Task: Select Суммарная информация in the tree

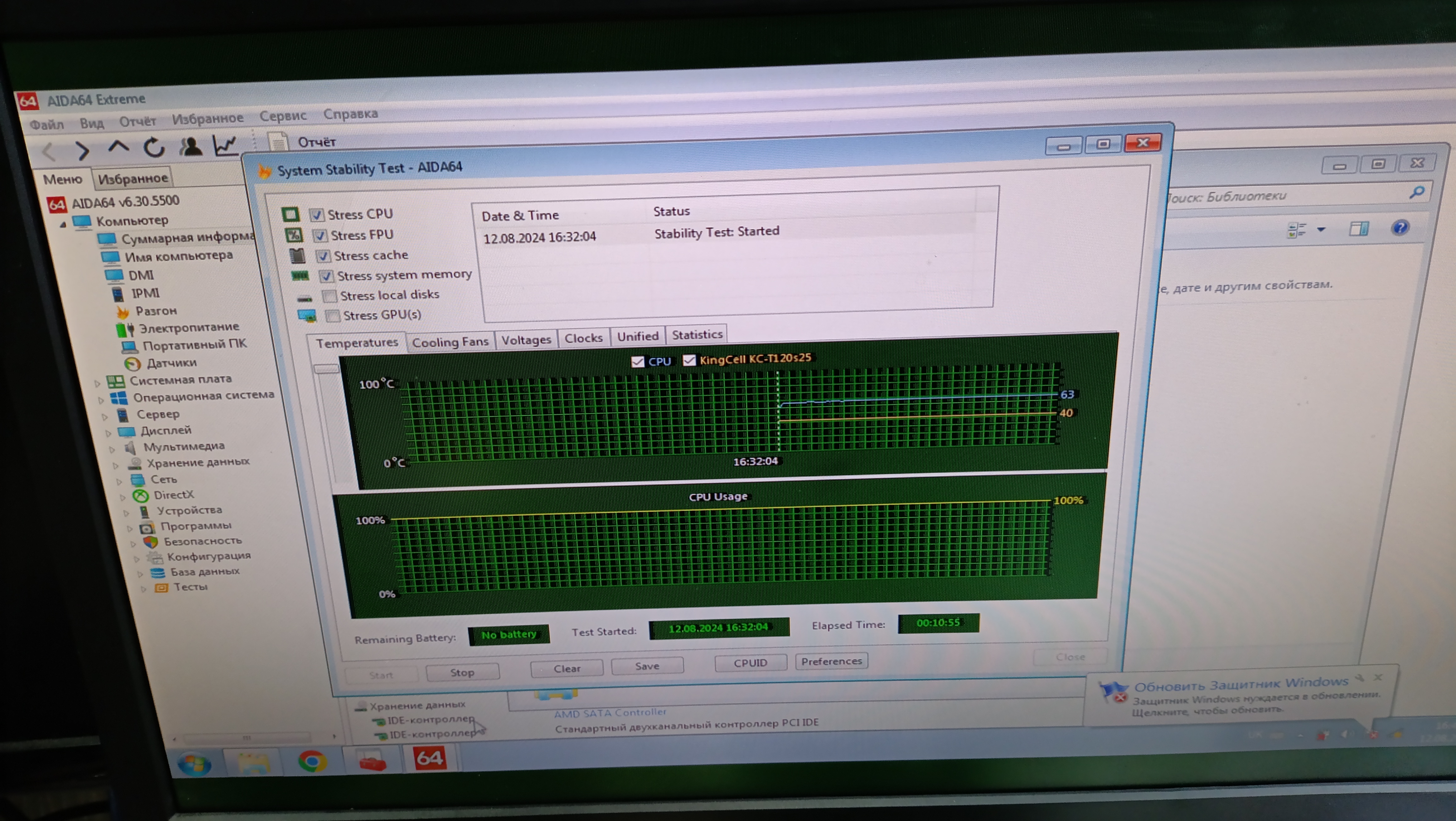Action: (x=188, y=237)
